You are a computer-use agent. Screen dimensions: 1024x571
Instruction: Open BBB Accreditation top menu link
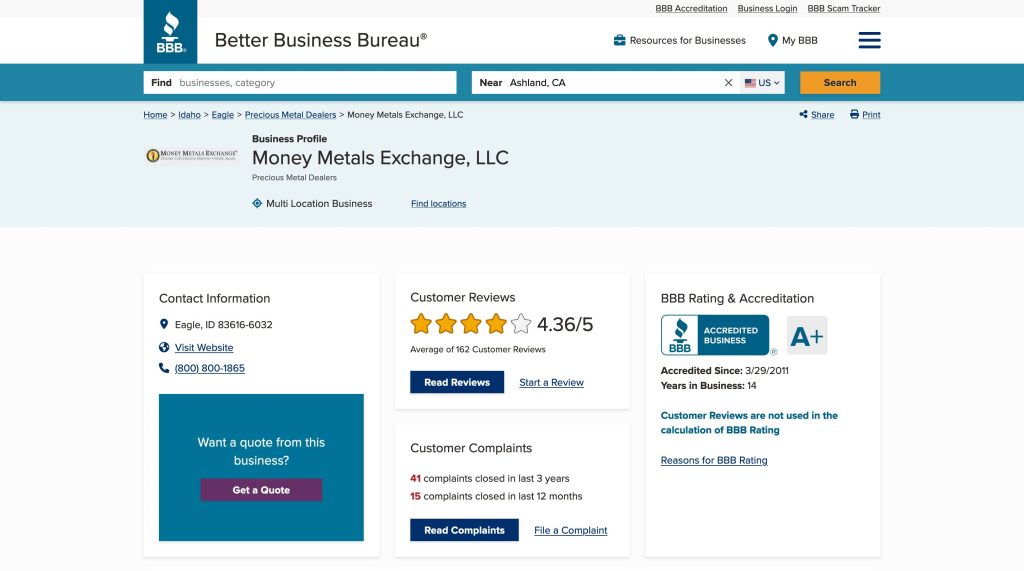(691, 8)
